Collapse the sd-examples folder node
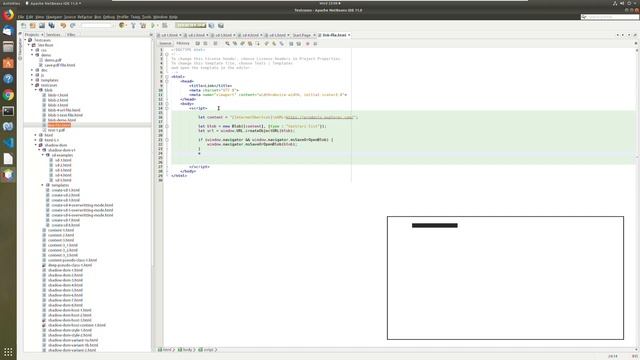This screenshot has width=640, height=360. click(42, 155)
